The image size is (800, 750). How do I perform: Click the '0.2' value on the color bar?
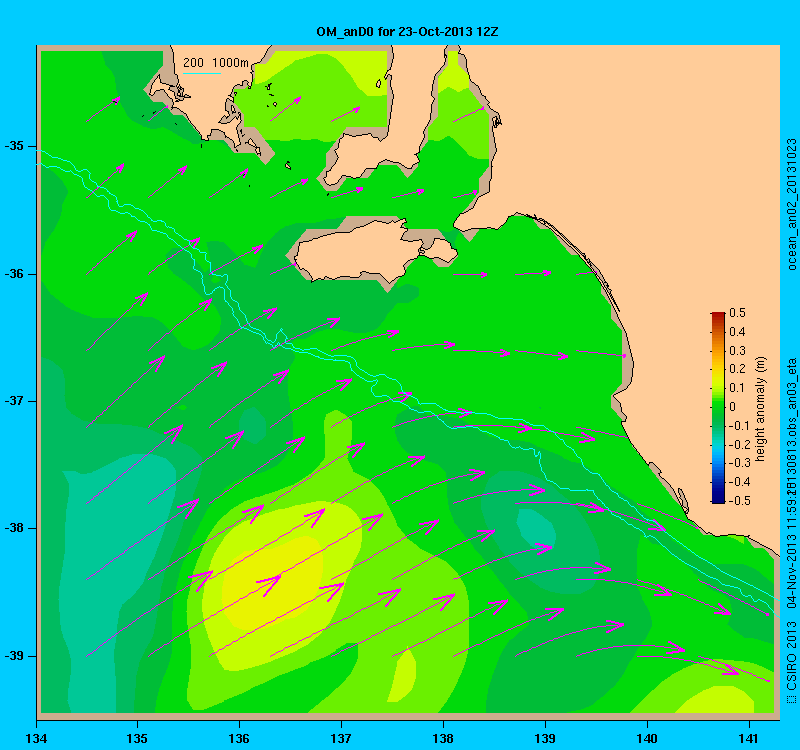(x=737, y=369)
